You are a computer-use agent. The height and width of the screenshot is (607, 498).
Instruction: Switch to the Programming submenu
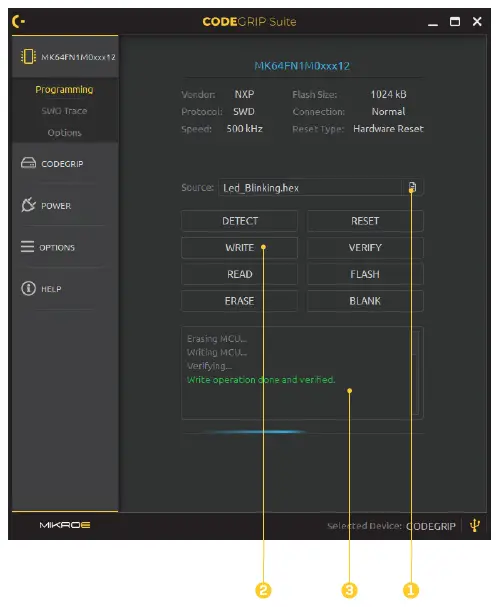coord(64,89)
